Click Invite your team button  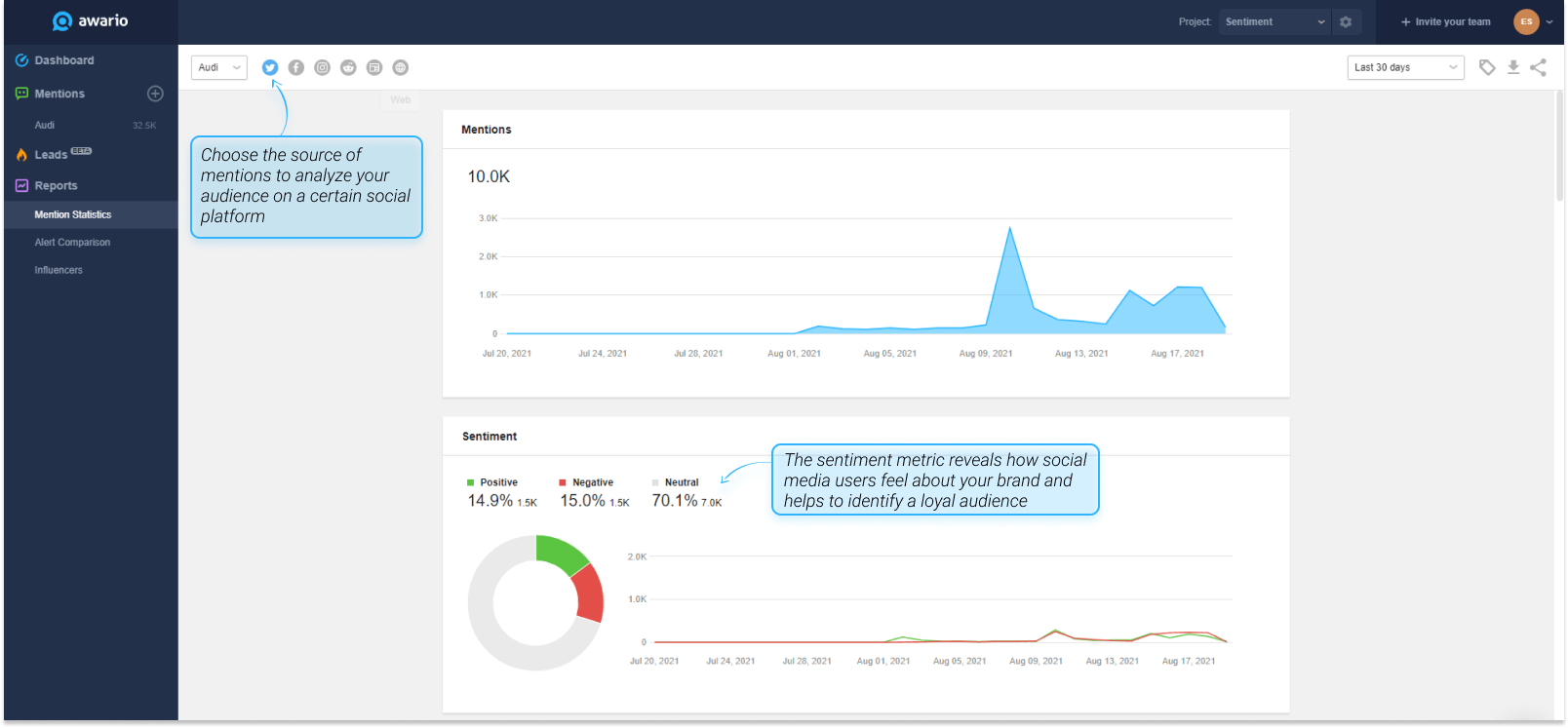1445,21
